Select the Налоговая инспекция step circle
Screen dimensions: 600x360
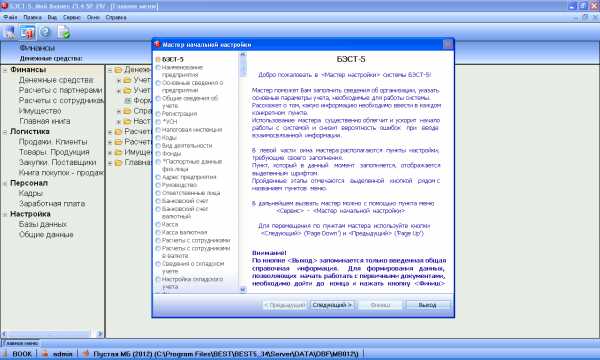tap(158, 130)
